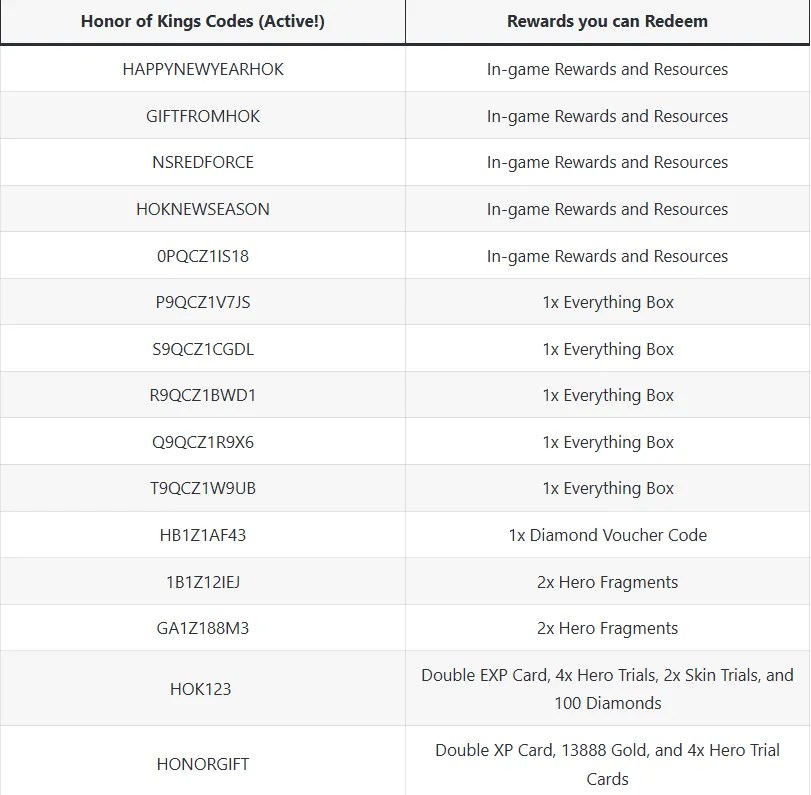The image size is (811, 795).
Task: Click the 'Honor of Kings Codes (Active!)' header
Action: tap(202, 21)
